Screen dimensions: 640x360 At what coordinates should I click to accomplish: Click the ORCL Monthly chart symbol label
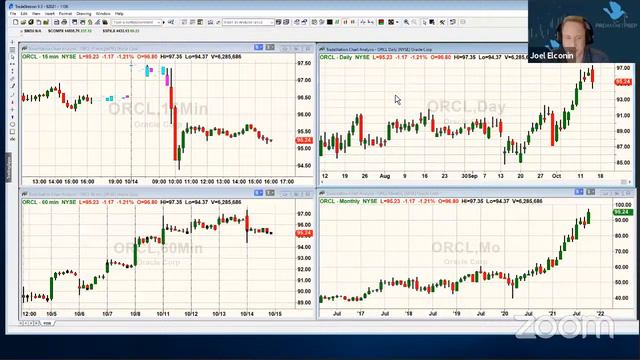340,201
